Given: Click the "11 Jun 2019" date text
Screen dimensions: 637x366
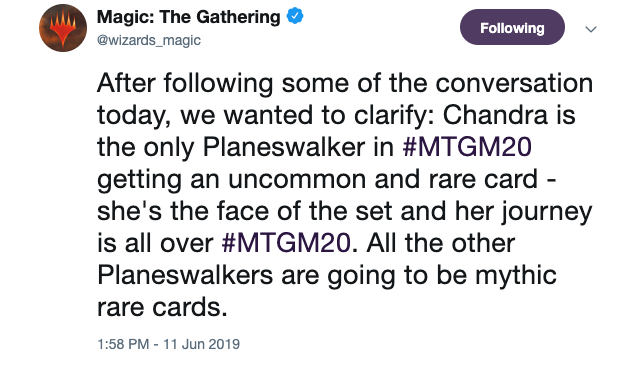Looking at the screenshot, I should coord(202,344).
